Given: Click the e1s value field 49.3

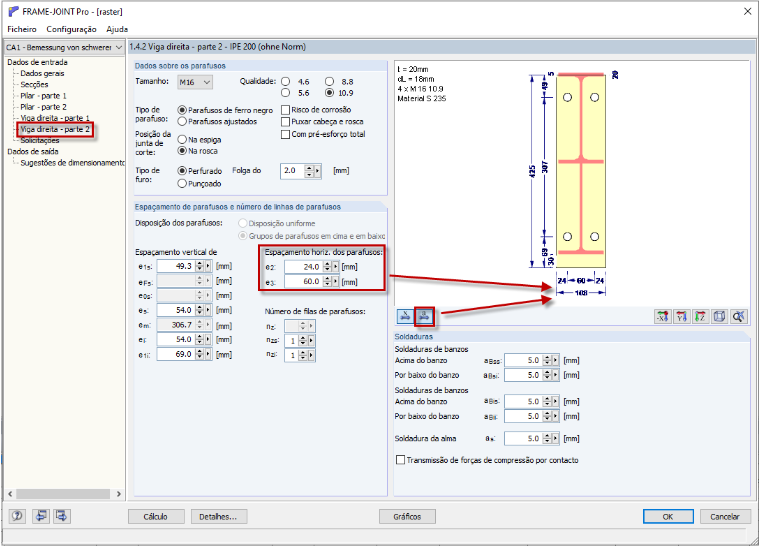Looking at the screenshot, I should (175, 266).
